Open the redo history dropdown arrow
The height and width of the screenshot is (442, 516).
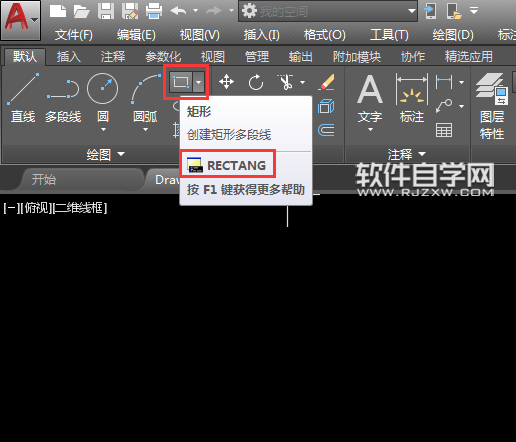pos(231,11)
